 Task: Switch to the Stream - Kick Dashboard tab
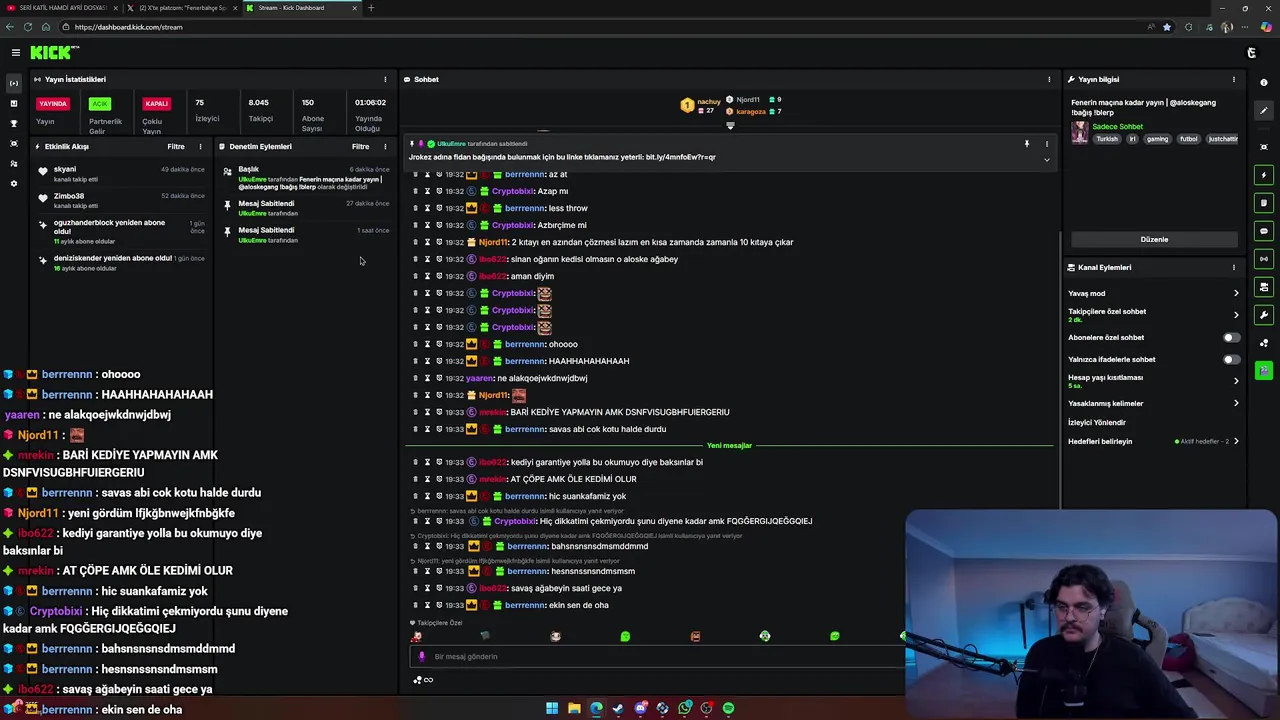pos(300,8)
